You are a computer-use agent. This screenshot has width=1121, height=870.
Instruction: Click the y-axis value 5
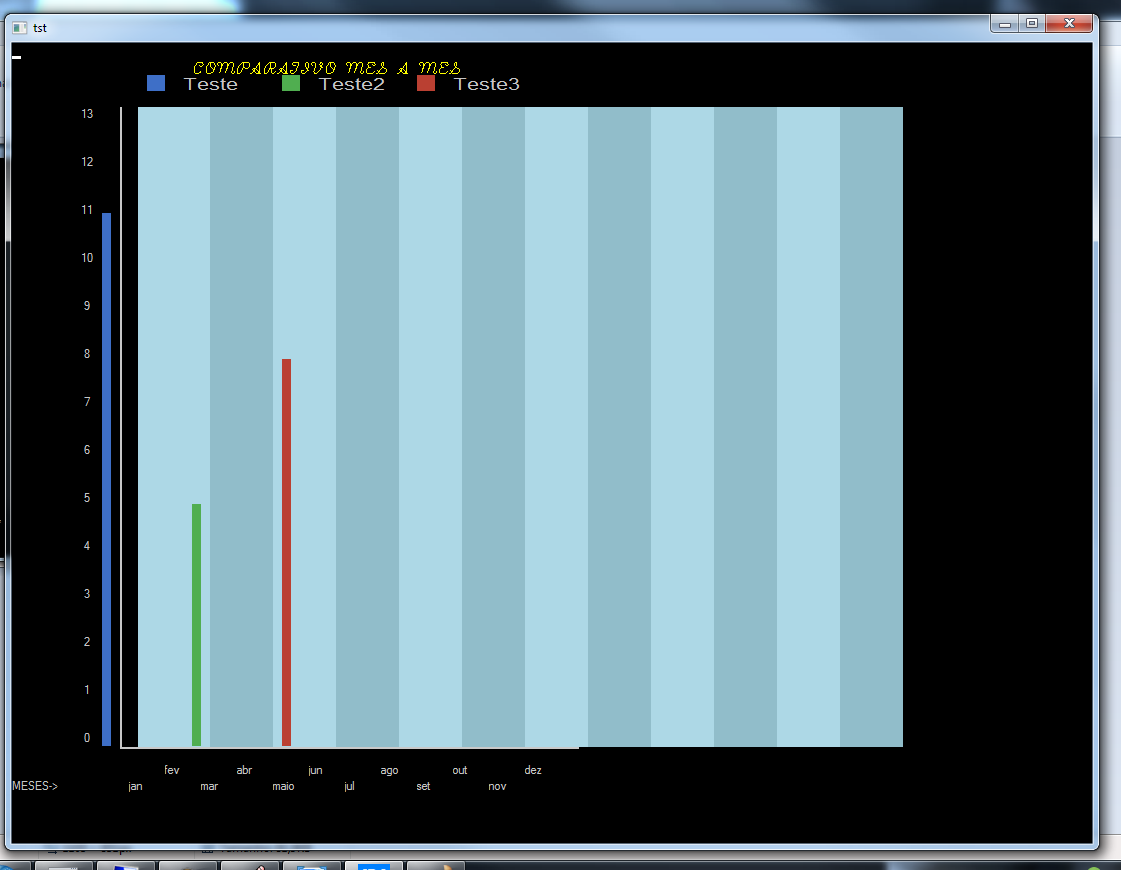(87, 498)
